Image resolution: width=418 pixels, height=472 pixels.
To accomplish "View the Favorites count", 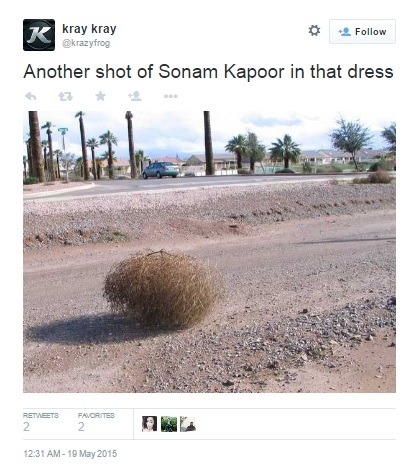I will [96, 422].
